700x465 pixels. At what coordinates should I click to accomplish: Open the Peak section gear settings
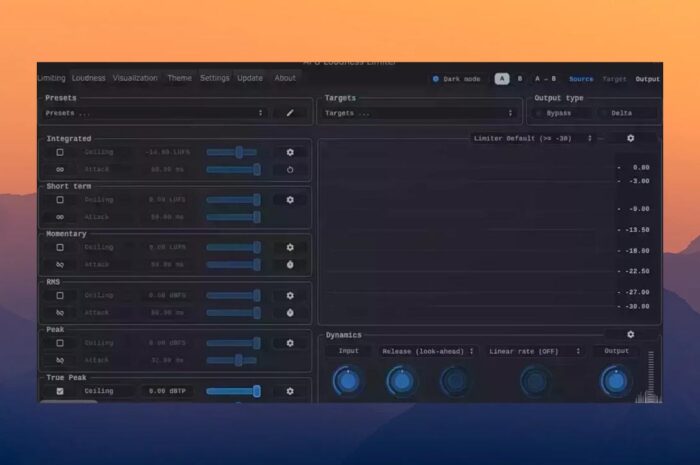290,343
